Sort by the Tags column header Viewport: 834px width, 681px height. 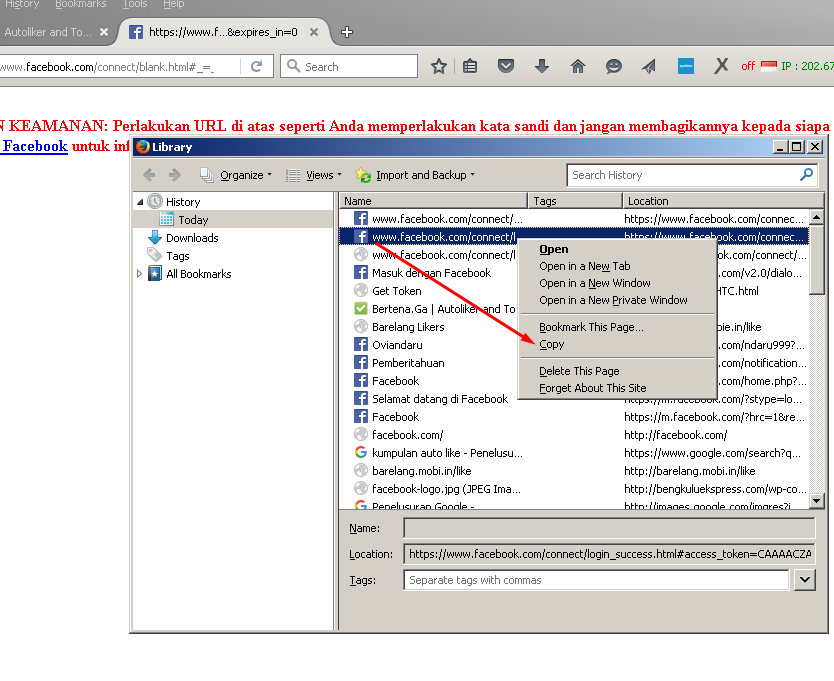click(x=575, y=201)
